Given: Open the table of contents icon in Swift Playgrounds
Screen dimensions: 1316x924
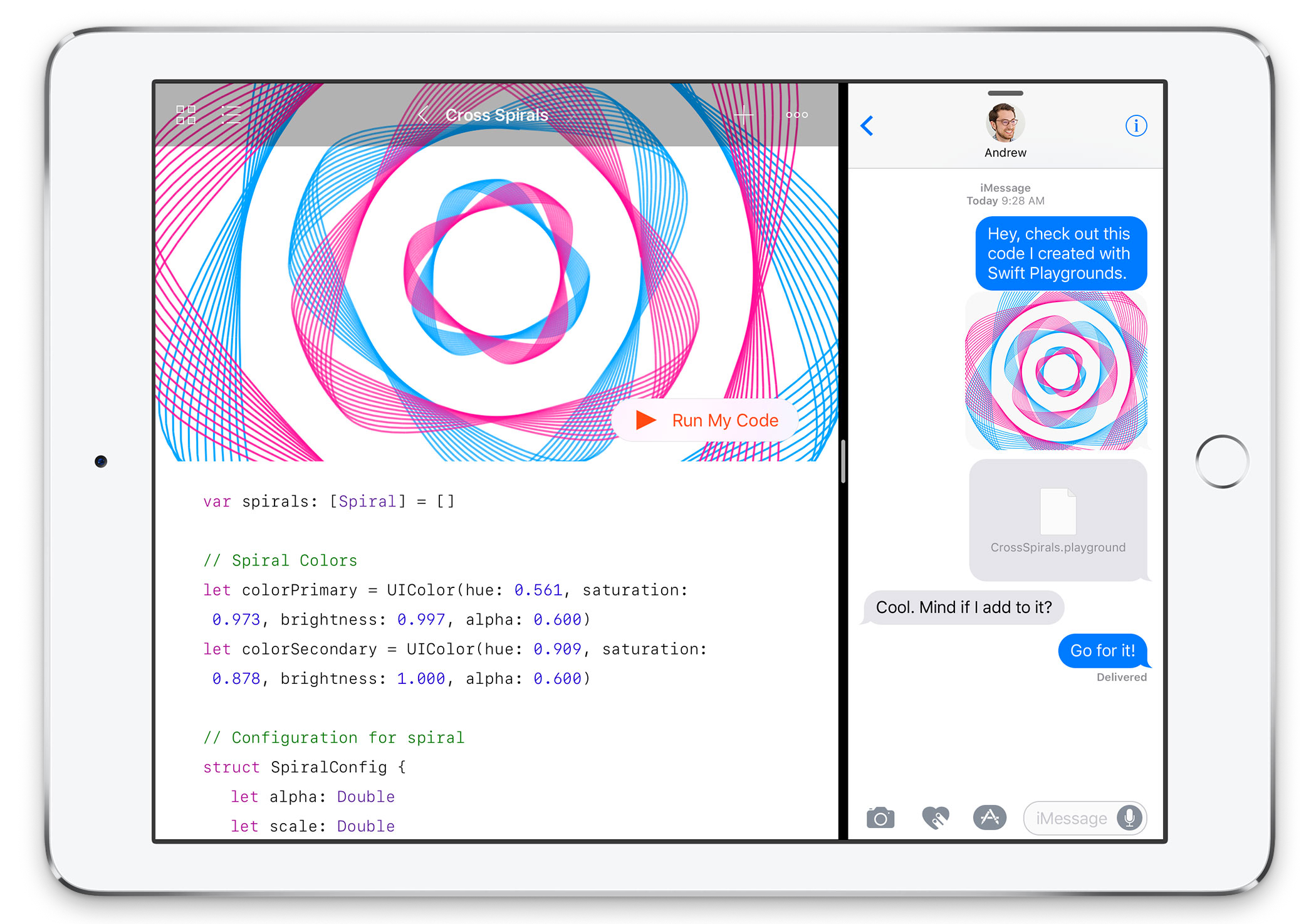Looking at the screenshot, I should pos(230,115).
